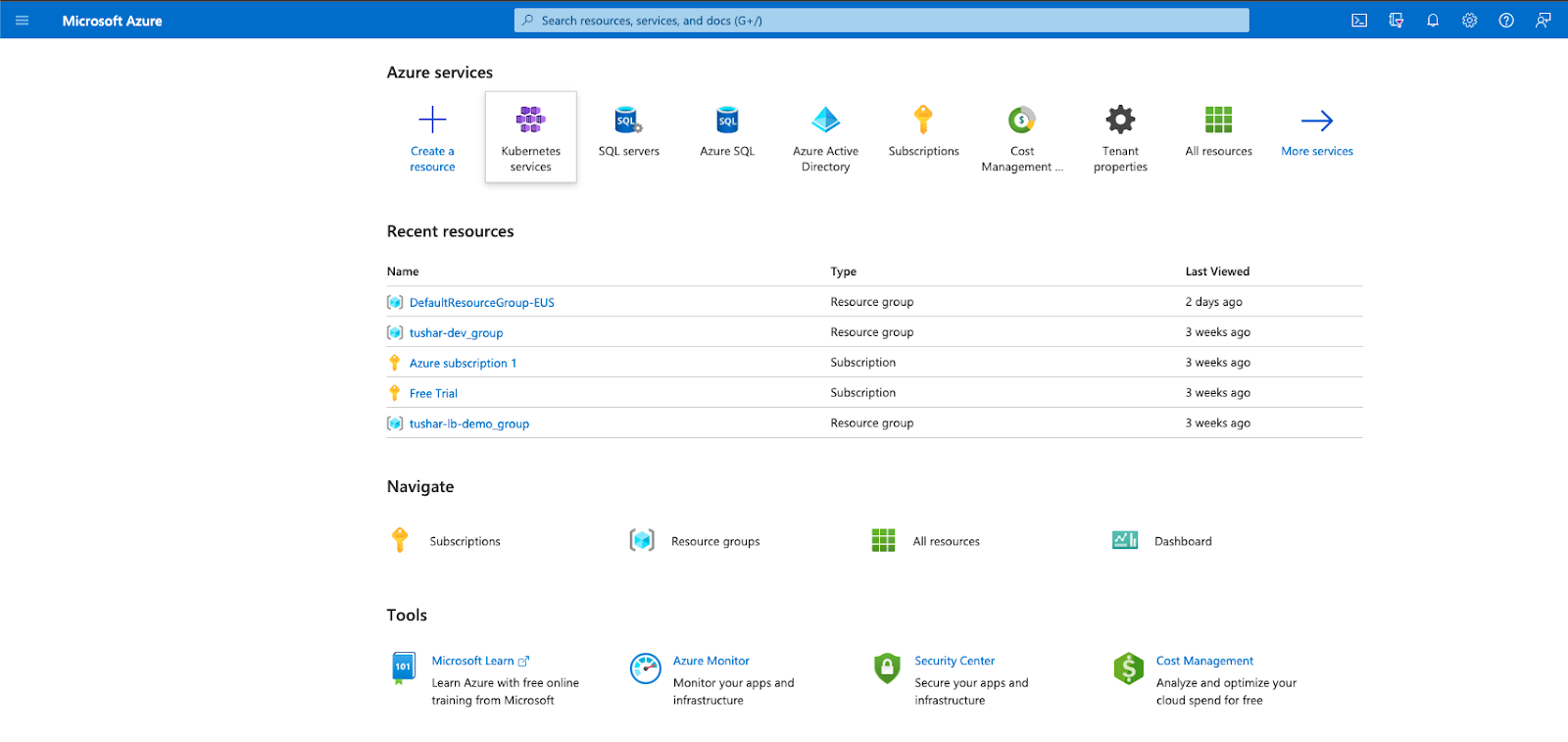Open Azure Active Directory
Screen dimensions: 1568x742
(x=826, y=138)
